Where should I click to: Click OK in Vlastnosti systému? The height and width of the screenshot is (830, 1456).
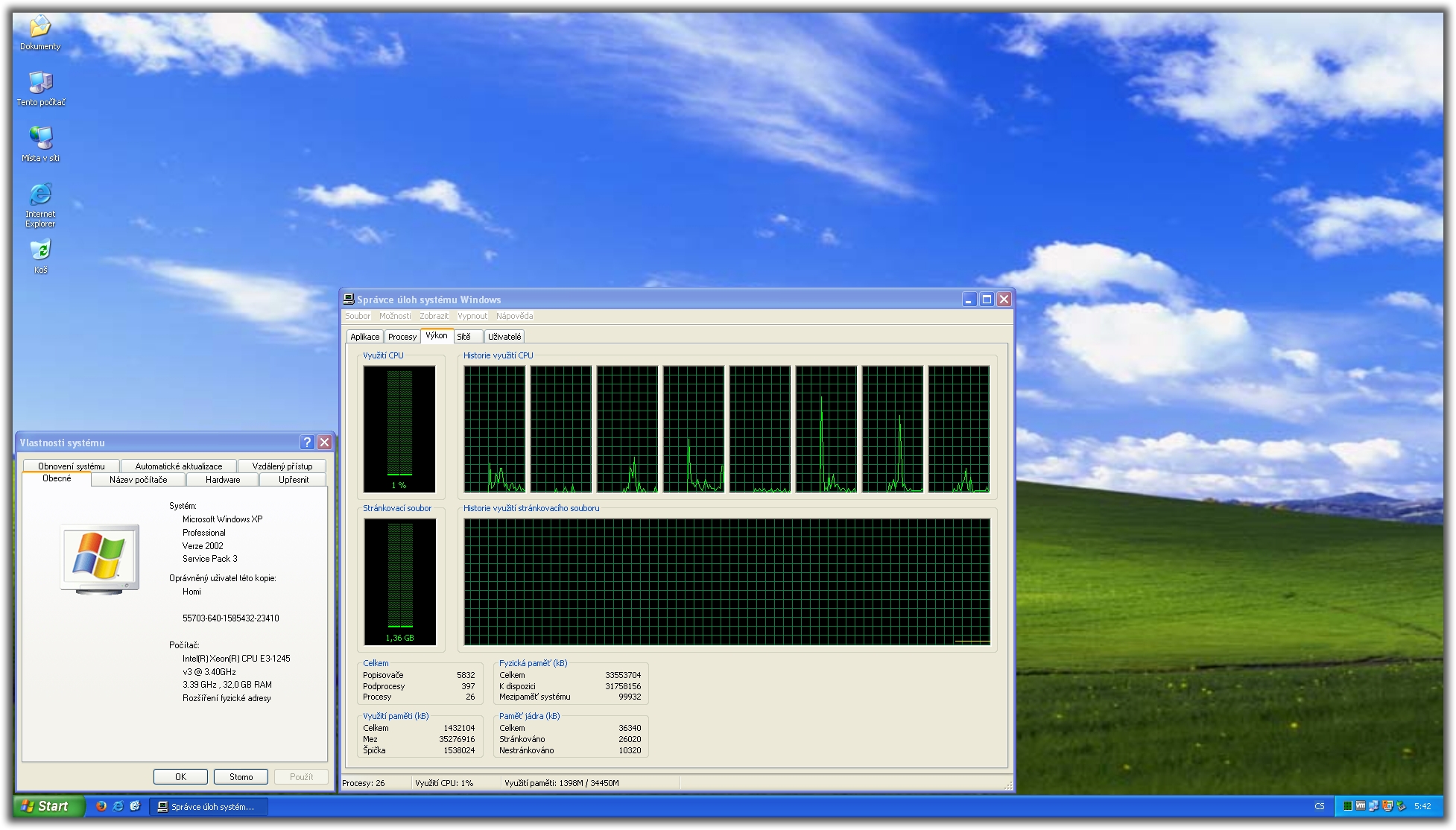pyautogui.click(x=180, y=776)
